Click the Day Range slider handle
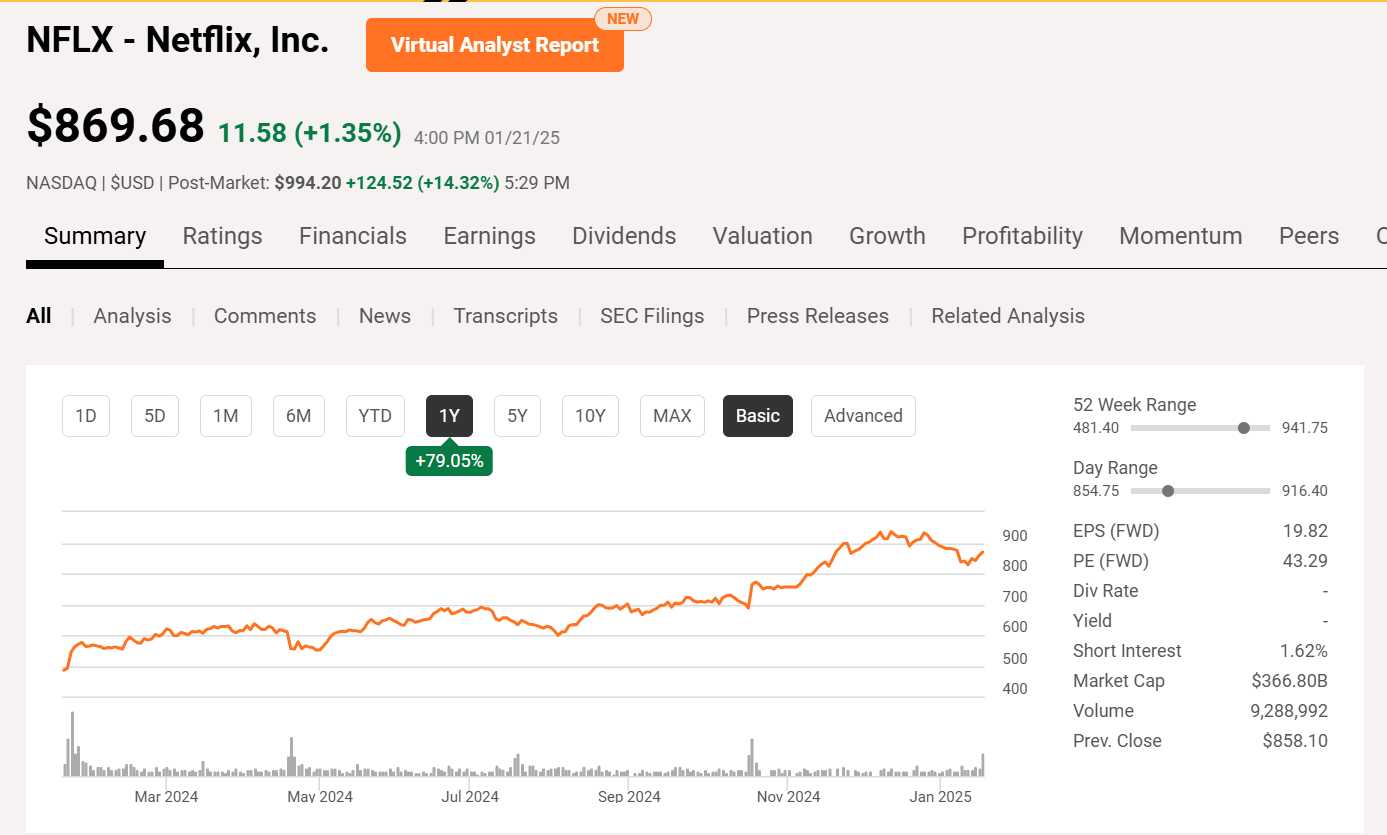The image size is (1387, 835). [1167, 491]
